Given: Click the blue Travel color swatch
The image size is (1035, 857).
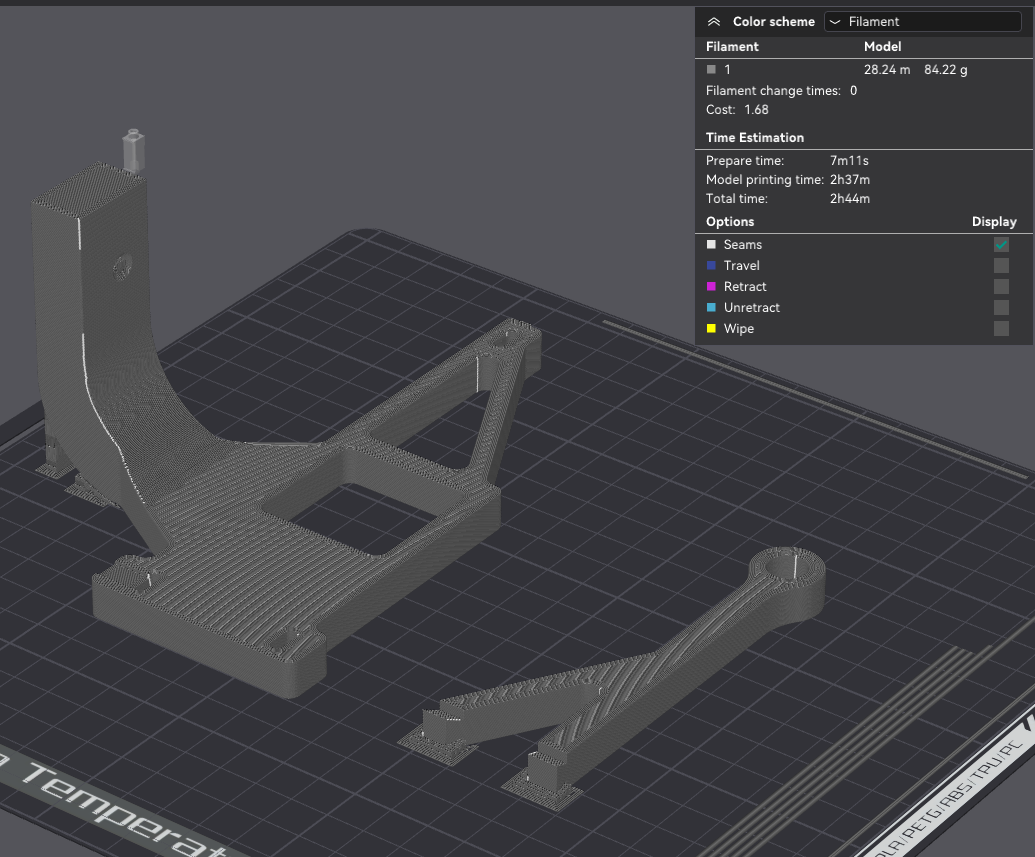Looking at the screenshot, I should click(710, 265).
